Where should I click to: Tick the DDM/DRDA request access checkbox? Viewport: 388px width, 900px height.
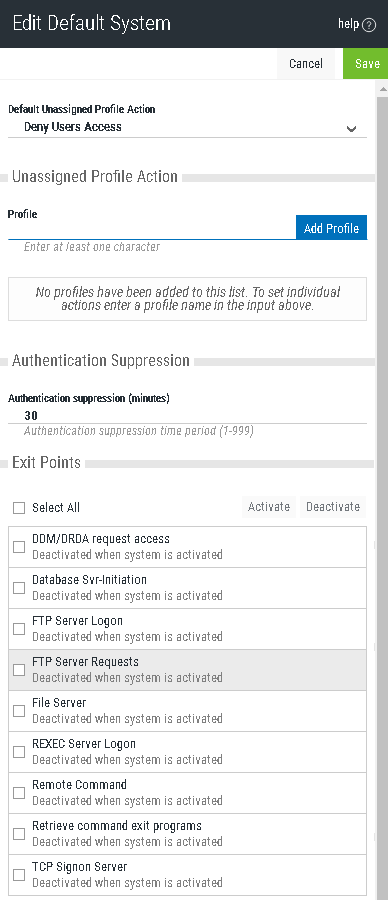(19, 547)
